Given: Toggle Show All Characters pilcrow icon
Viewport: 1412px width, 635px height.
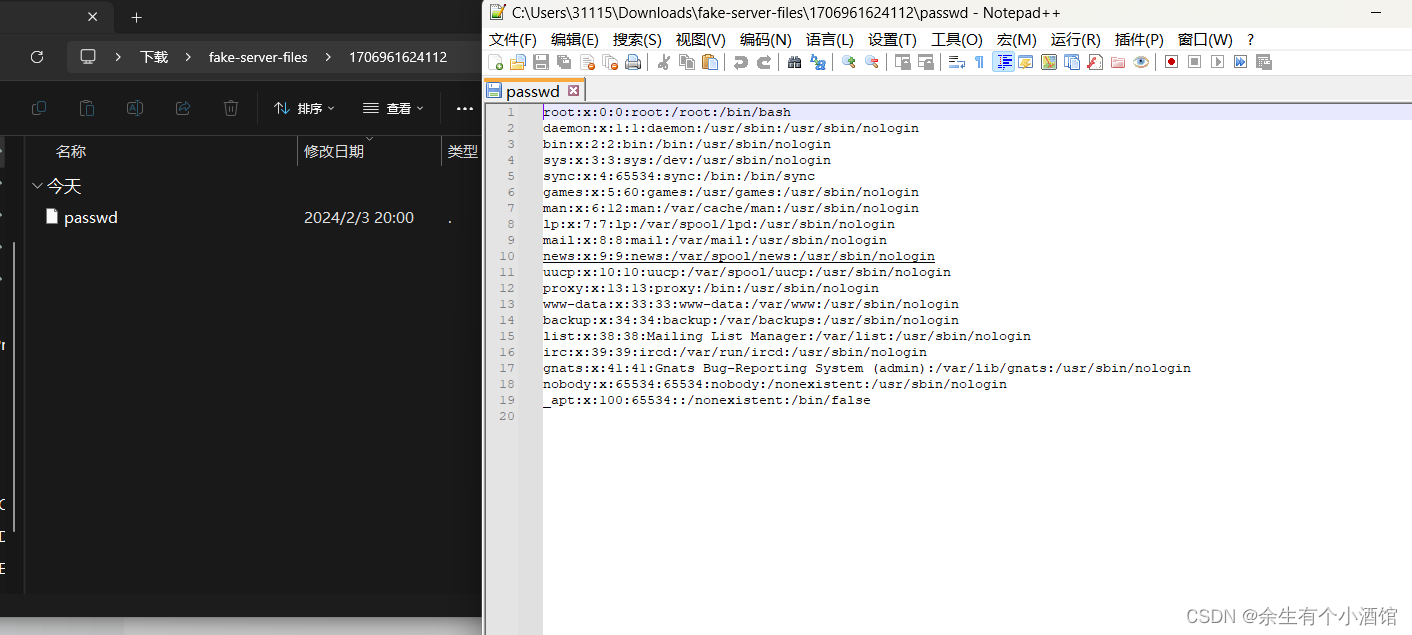Looking at the screenshot, I should click(x=980, y=62).
